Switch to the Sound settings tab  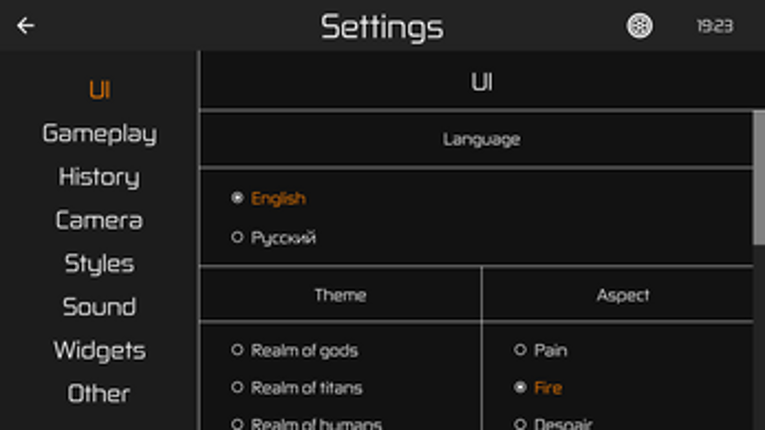click(x=99, y=307)
